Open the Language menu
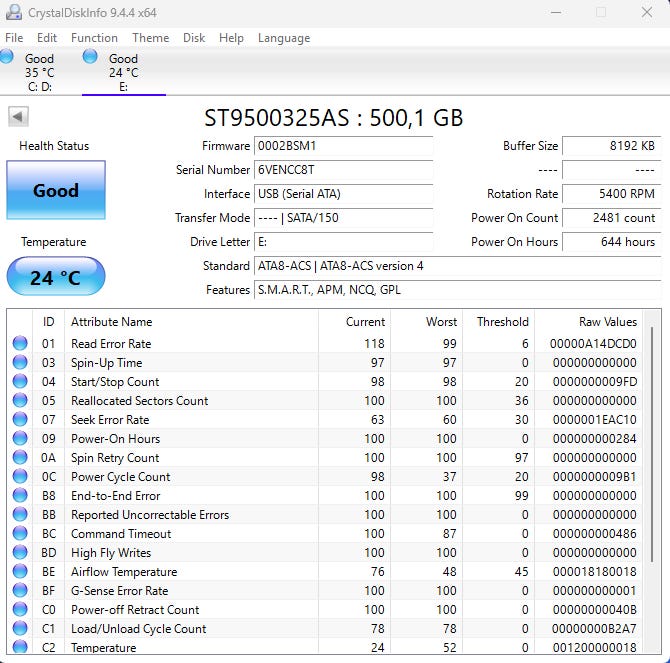This screenshot has height=663, width=670. (284, 38)
